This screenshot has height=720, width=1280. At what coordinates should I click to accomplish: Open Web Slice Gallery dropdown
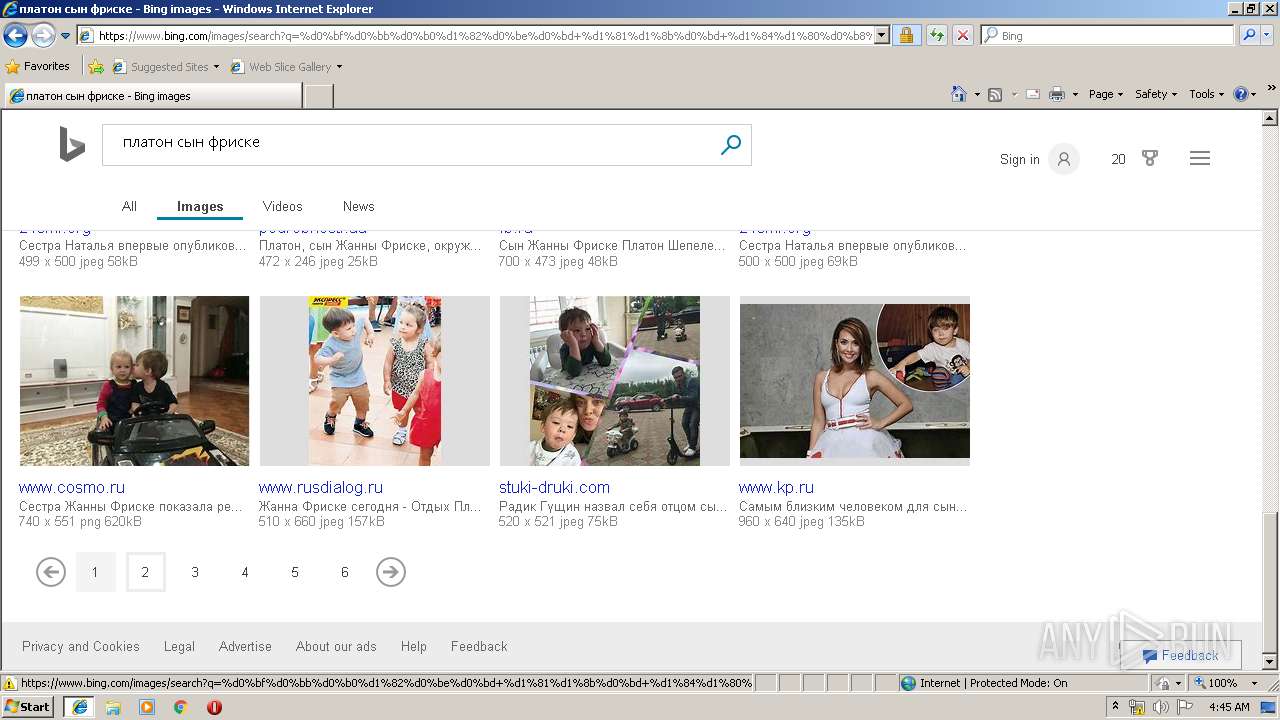click(287, 67)
